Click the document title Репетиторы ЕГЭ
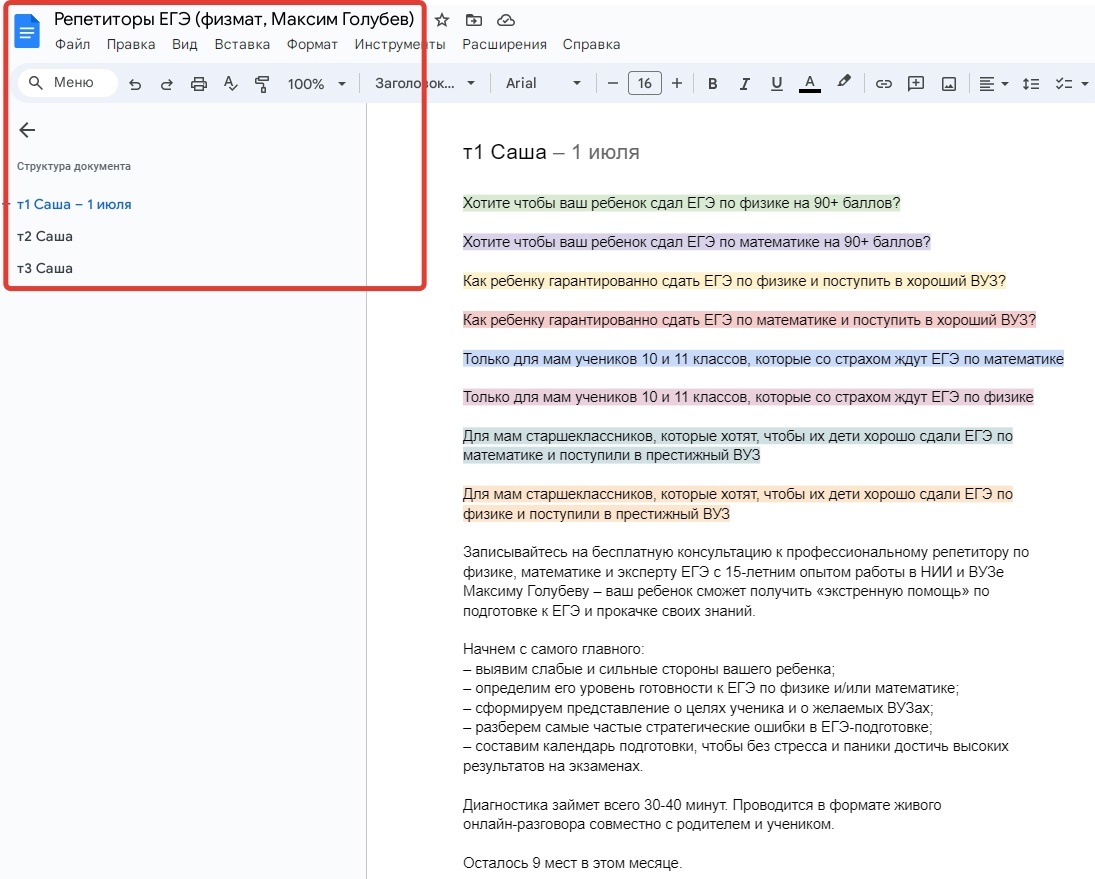1095x879 pixels. 234,19
